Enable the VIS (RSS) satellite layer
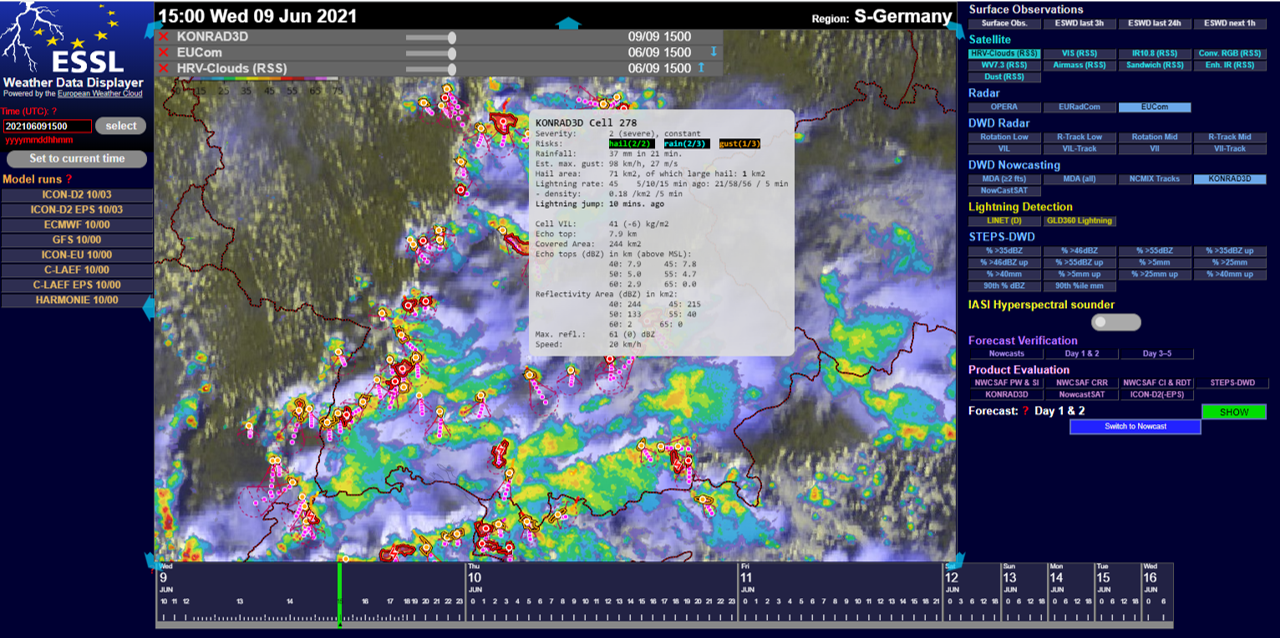 tap(1079, 53)
